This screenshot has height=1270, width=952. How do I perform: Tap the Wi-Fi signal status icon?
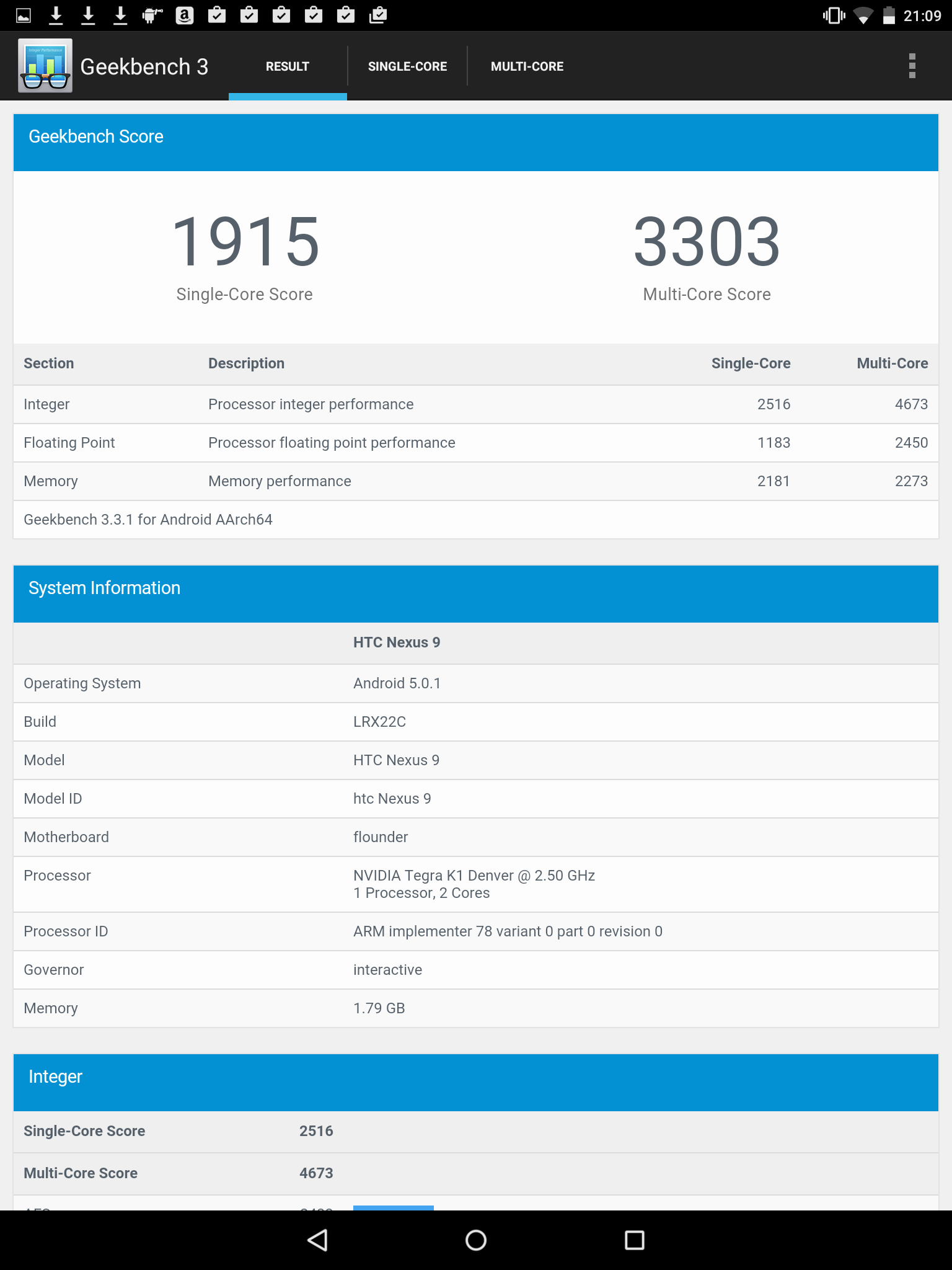pos(863,16)
